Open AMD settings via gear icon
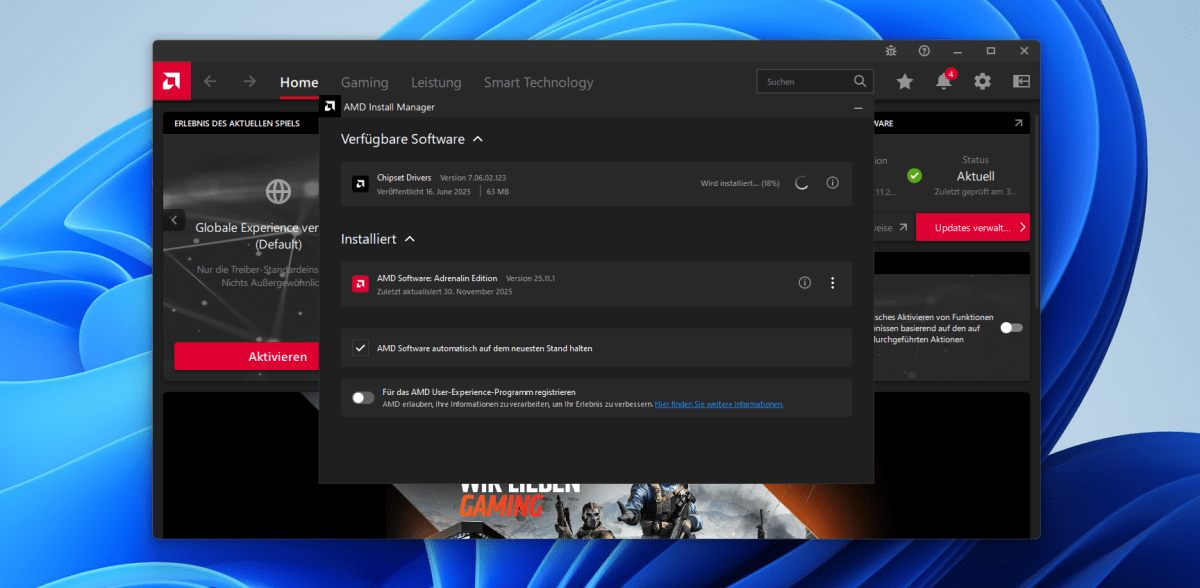 [x=982, y=81]
